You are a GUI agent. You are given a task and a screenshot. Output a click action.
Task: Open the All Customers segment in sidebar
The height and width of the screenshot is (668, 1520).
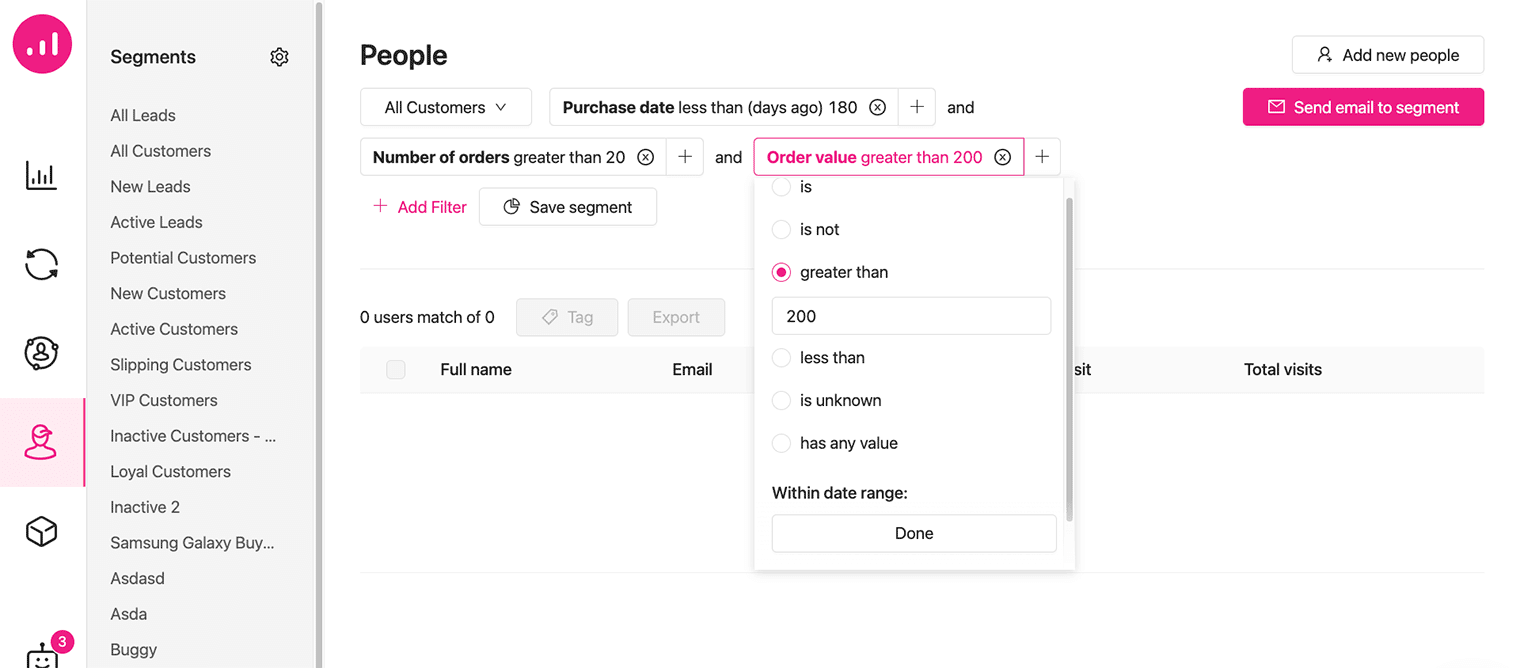point(161,151)
